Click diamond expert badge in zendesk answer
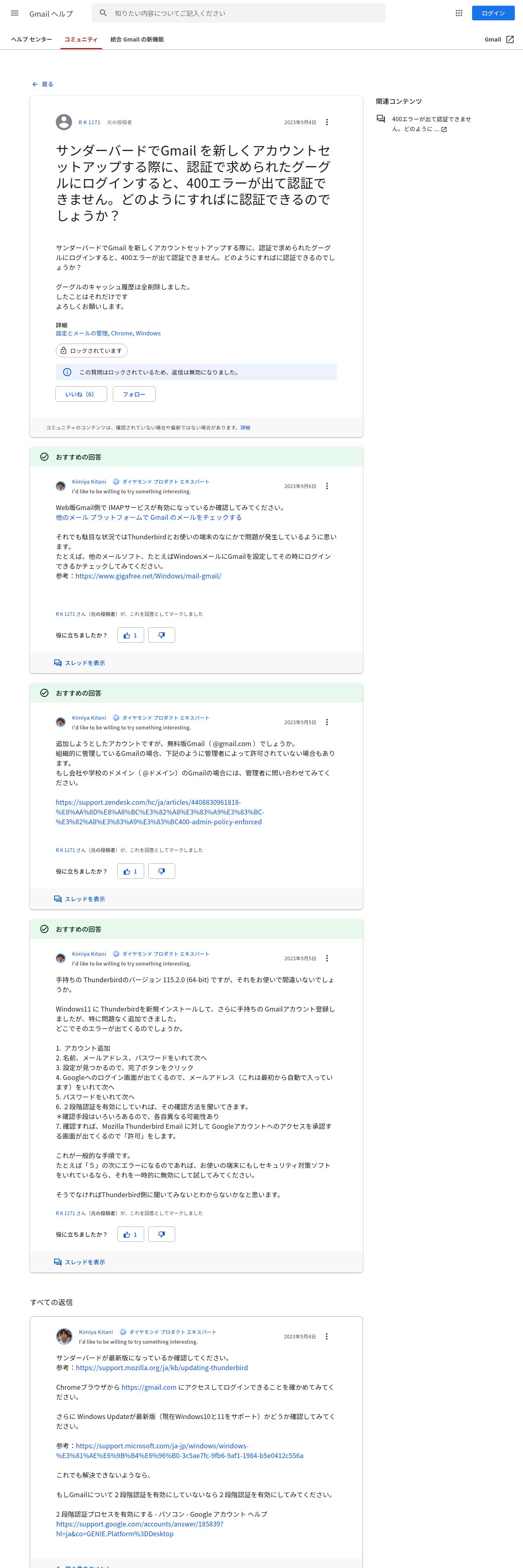 (116, 718)
